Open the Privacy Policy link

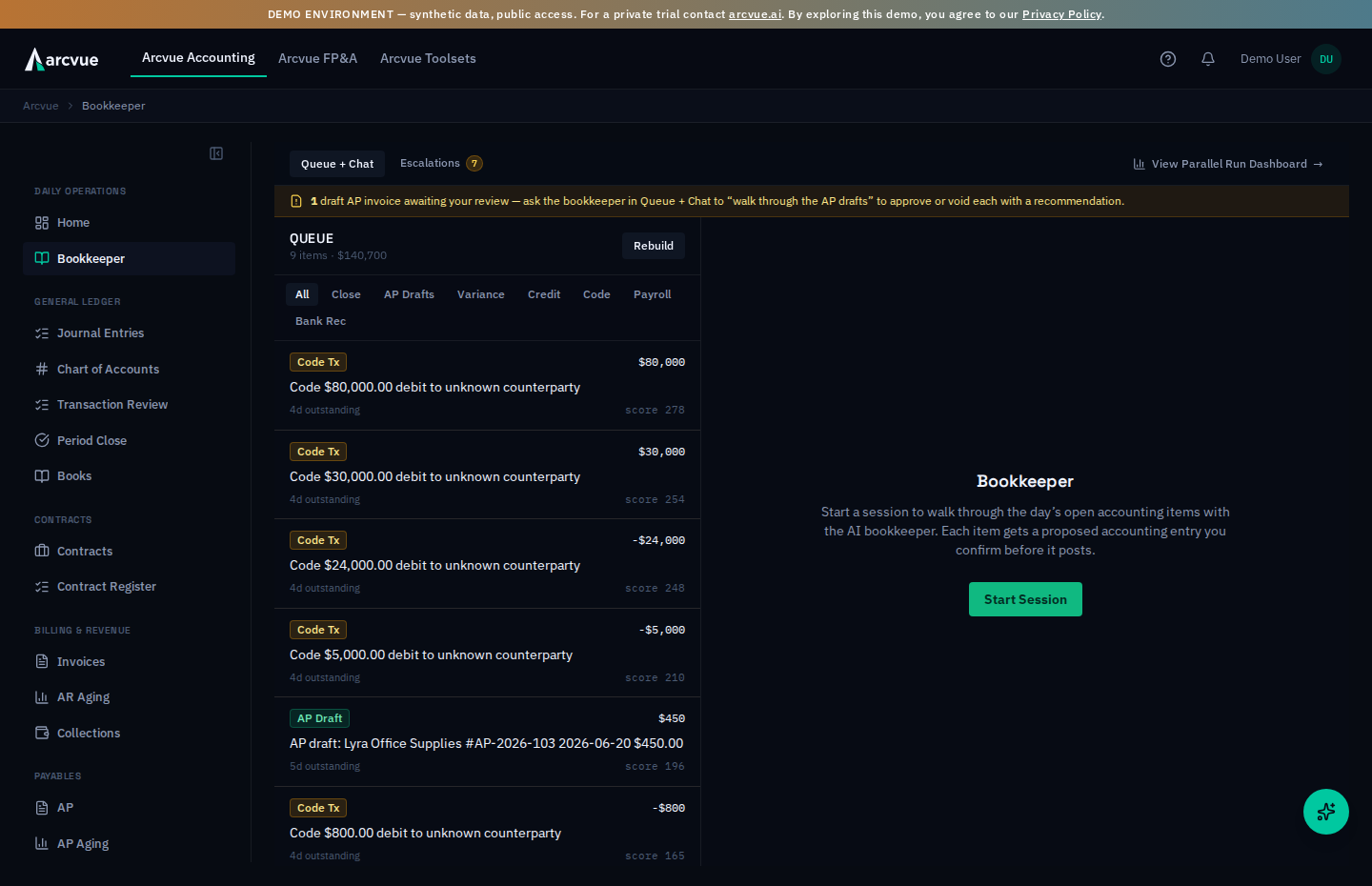[x=1061, y=14]
